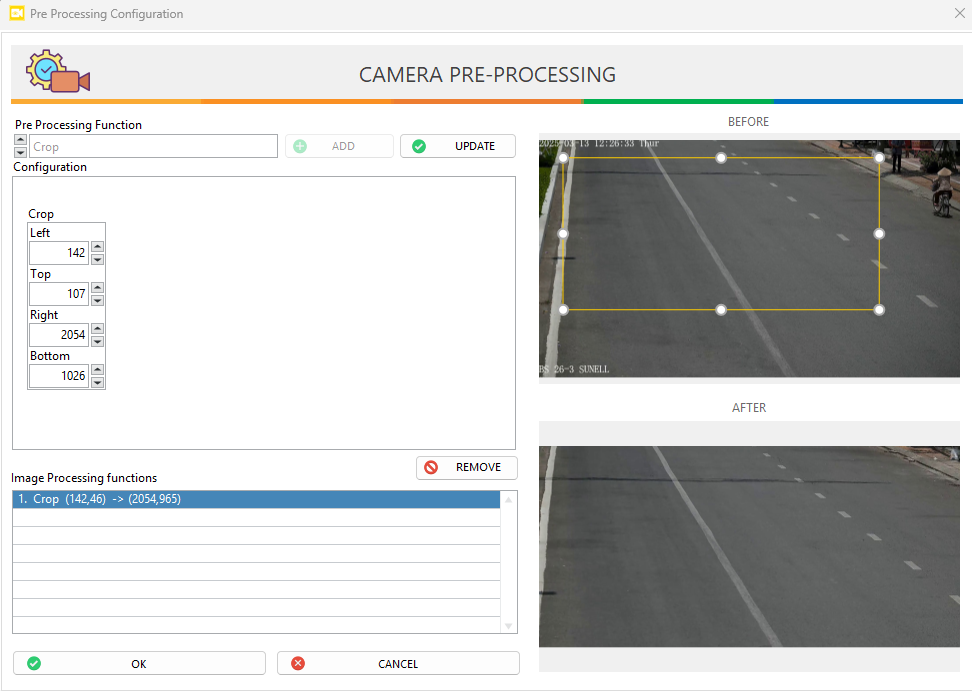Screen dimensions: 972x691
Task: Click the Bottom crop value field
Action: (59, 376)
